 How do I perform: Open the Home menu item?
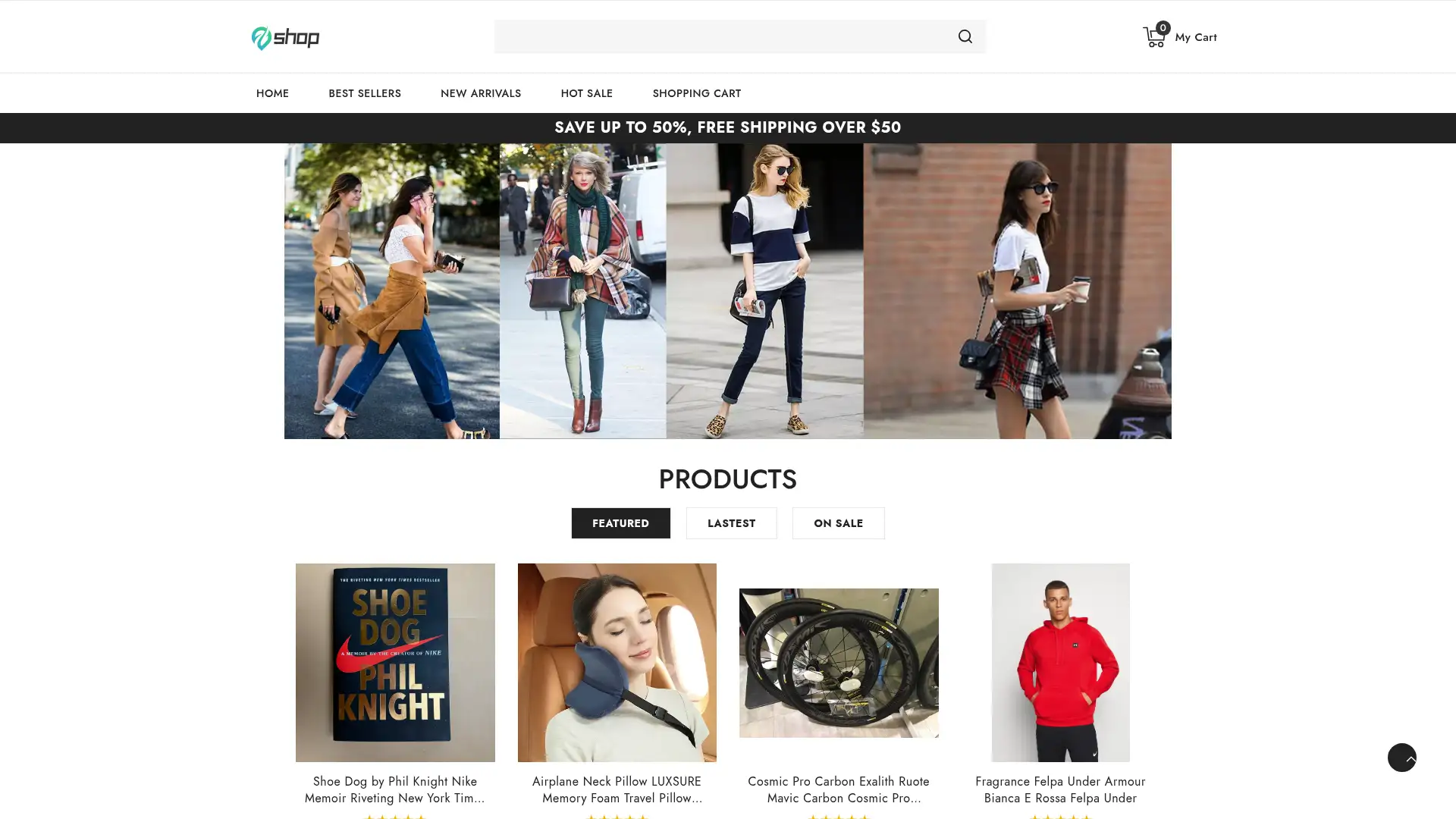click(272, 93)
